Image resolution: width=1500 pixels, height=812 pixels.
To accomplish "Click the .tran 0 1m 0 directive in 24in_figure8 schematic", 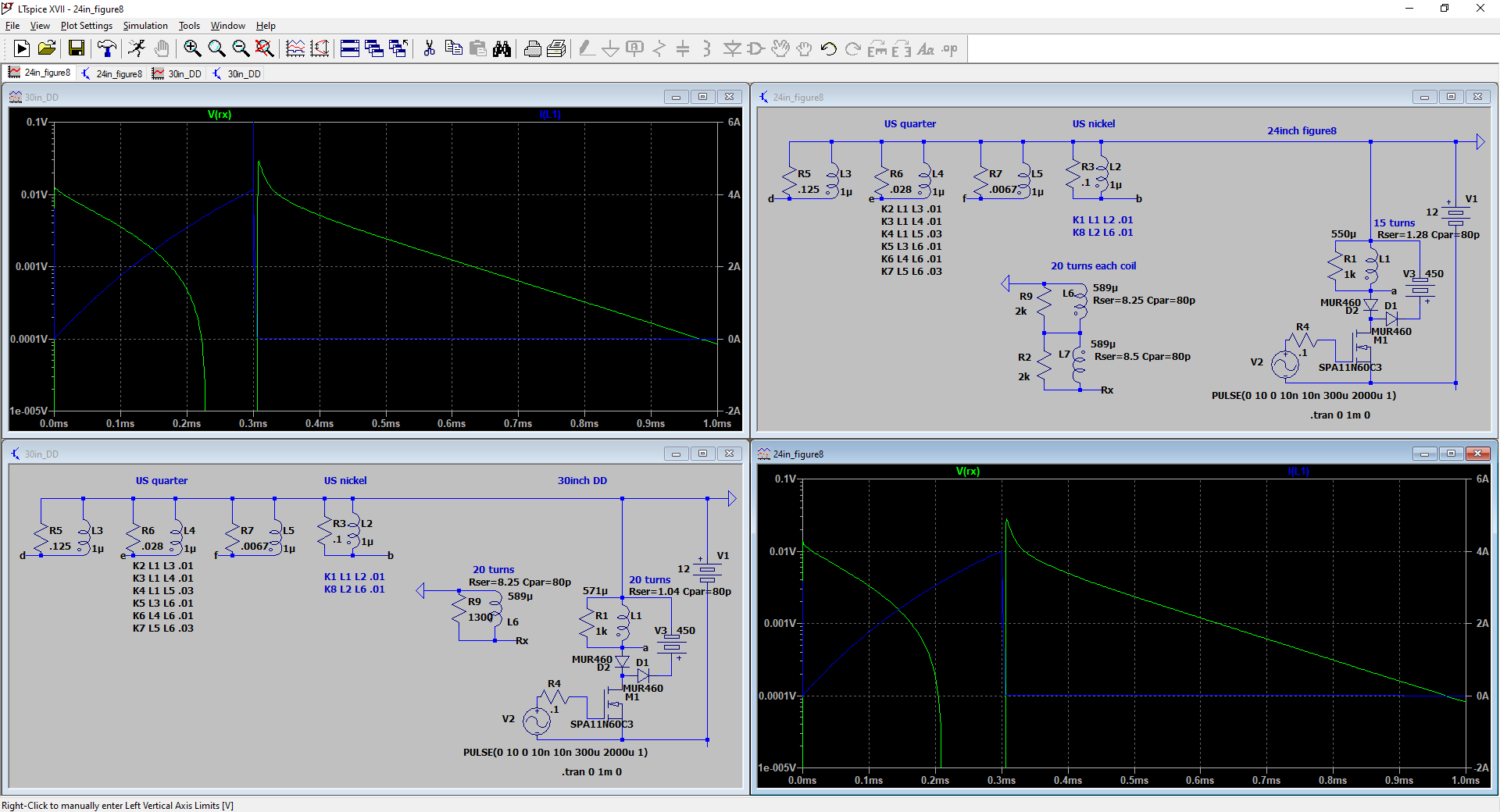I will 1340,415.
